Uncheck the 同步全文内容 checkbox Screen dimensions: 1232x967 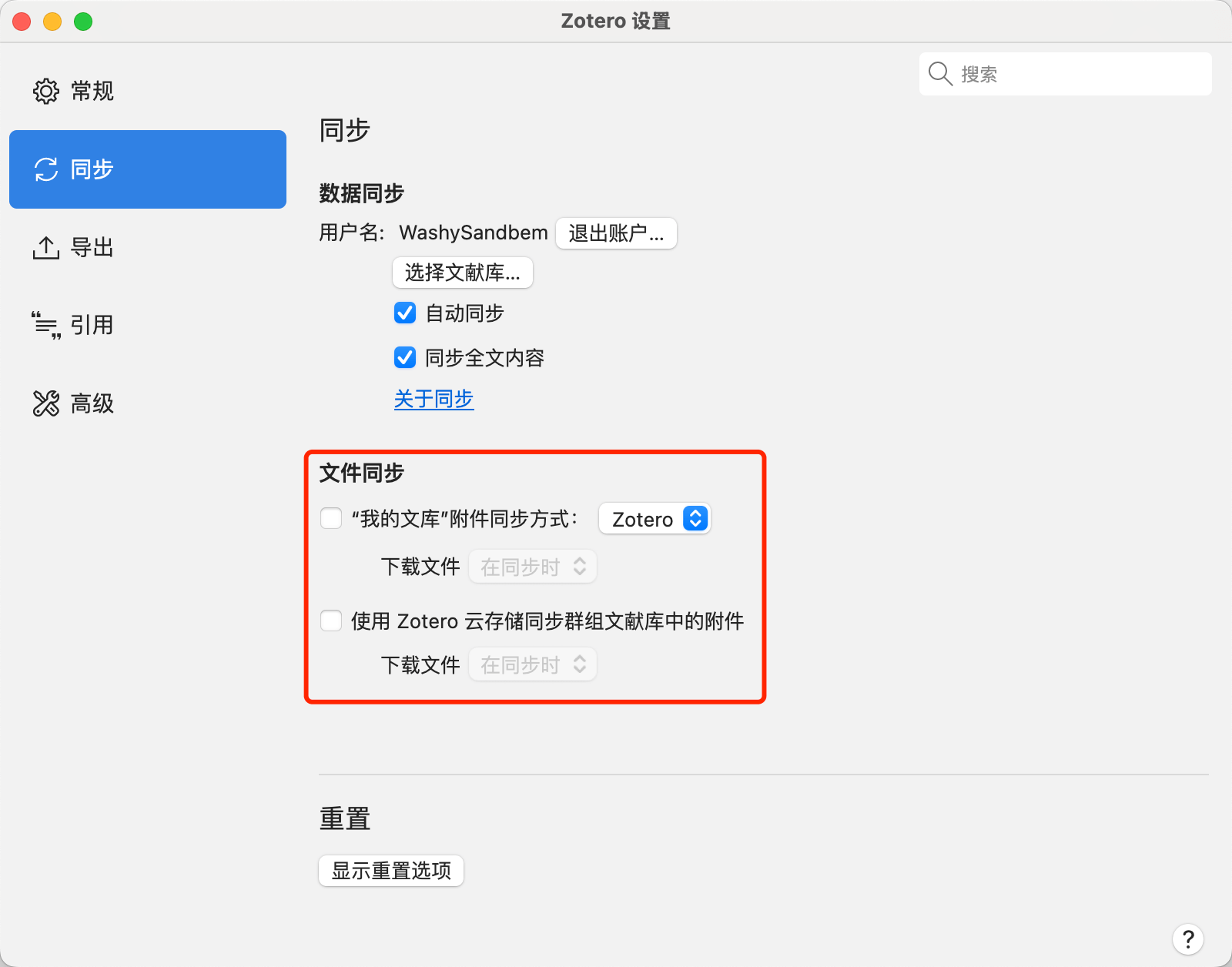405,357
